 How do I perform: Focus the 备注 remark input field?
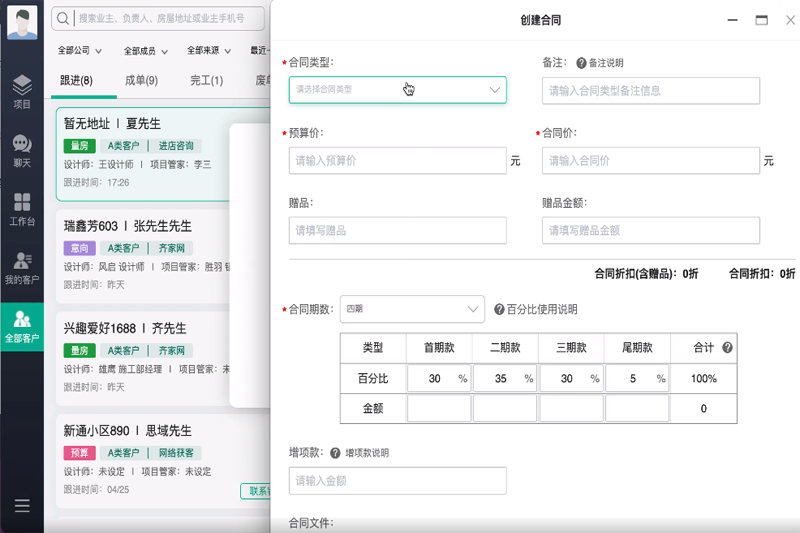(651, 91)
